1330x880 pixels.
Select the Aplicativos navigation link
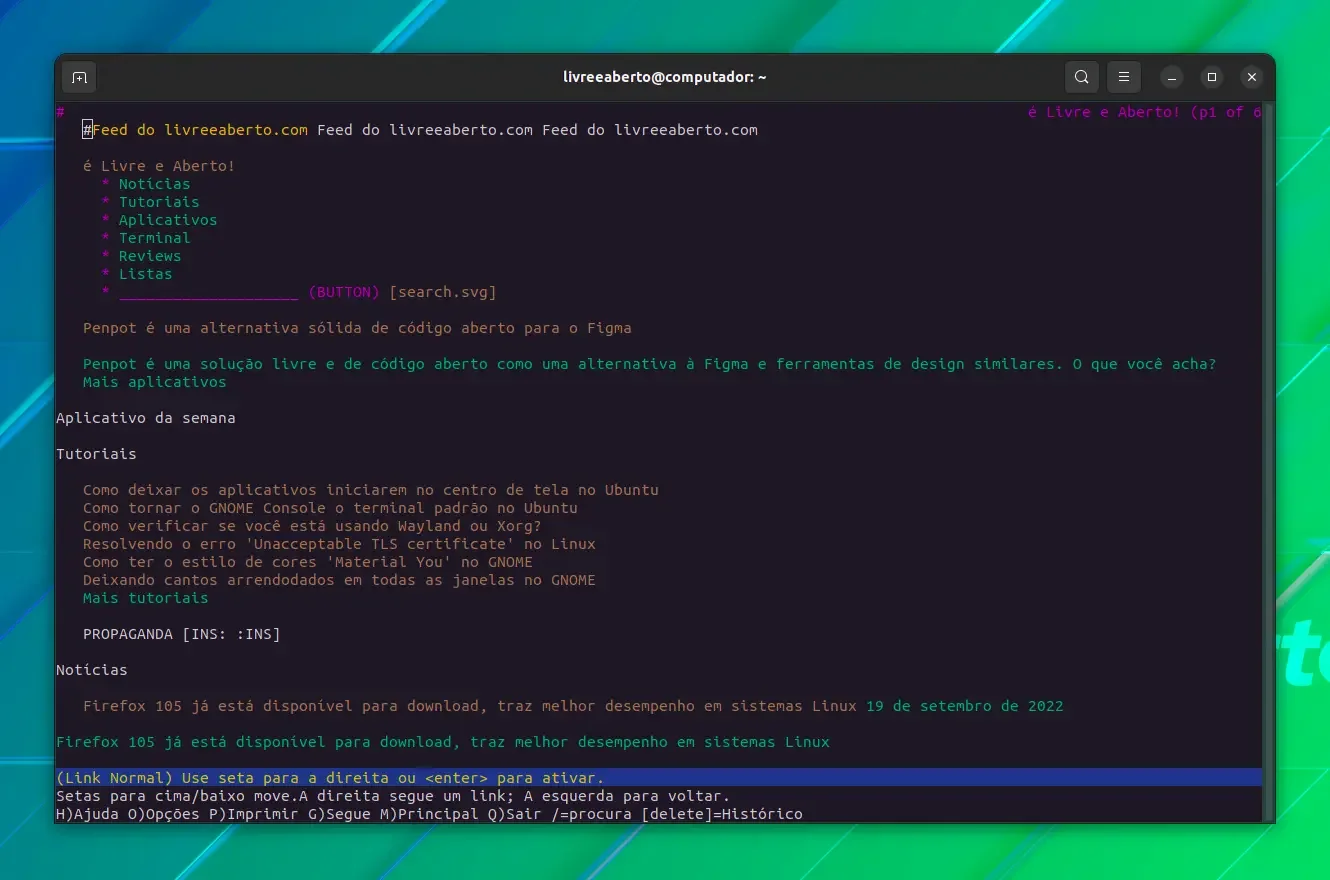tap(168, 220)
